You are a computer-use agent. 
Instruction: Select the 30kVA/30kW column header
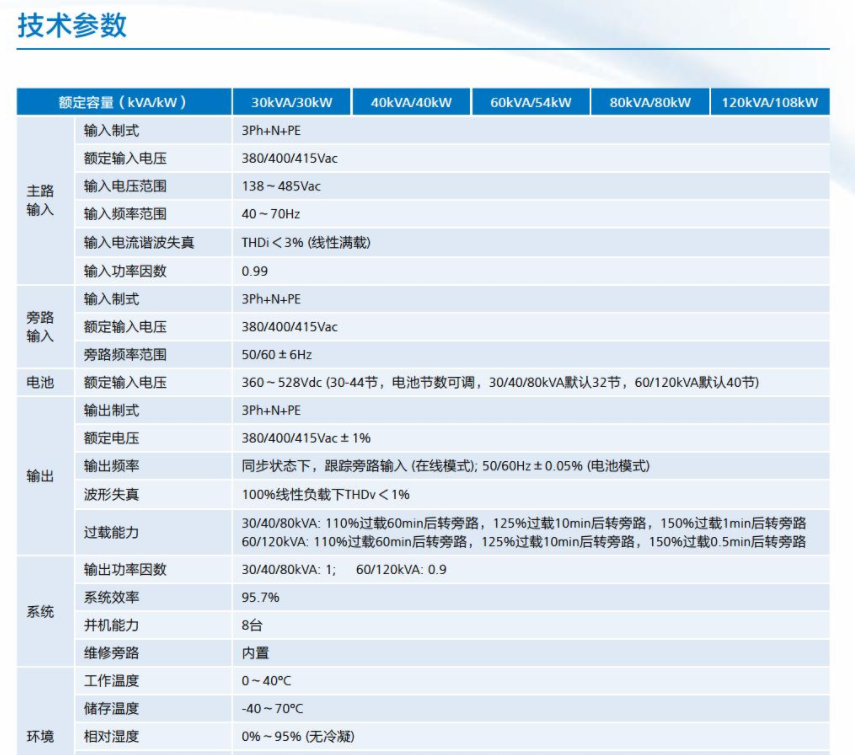(291, 103)
